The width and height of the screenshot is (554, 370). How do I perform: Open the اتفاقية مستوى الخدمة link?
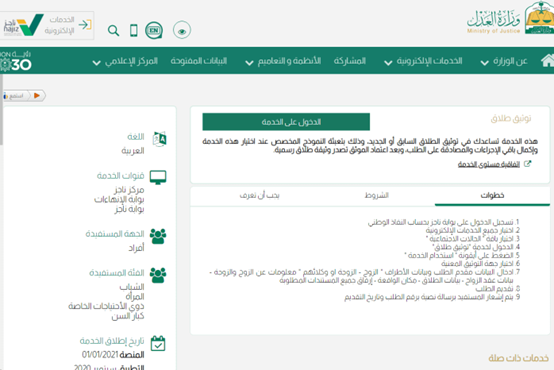(489, 164)
